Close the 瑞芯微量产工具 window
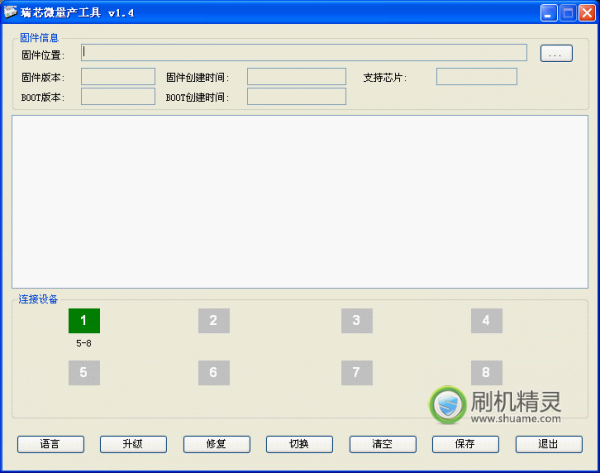This screenshot has height=473, width=600. [x=587, y=13]
